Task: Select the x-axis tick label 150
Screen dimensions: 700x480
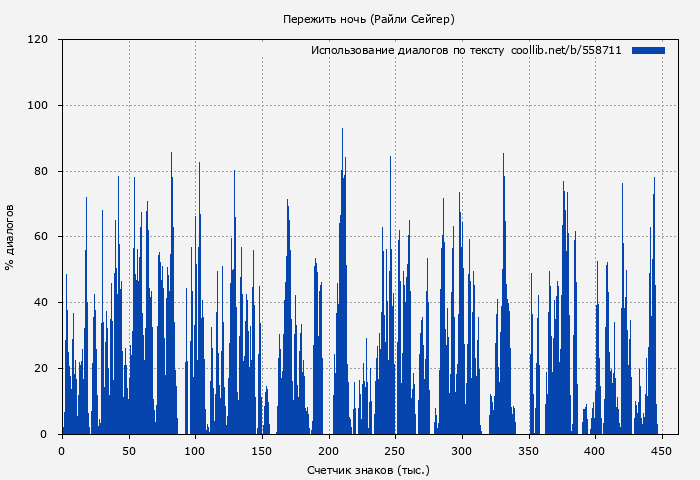Action: coord(261,451)
